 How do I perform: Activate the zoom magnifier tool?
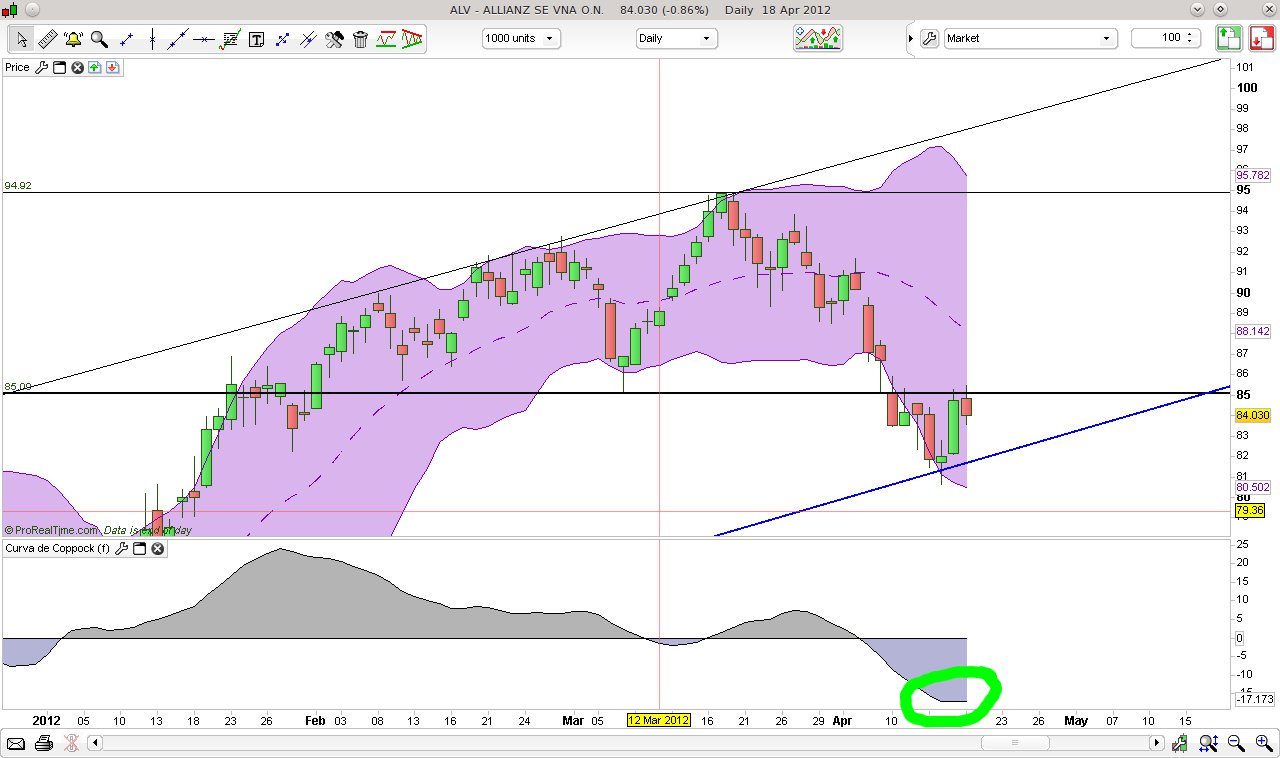(97, 40)
